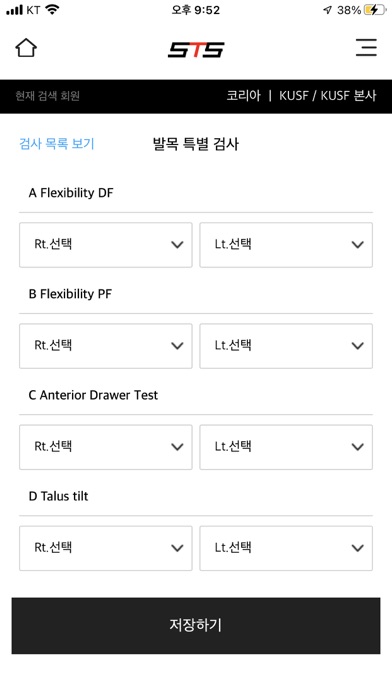Open the hamburger menu icon

coord(366,47)
